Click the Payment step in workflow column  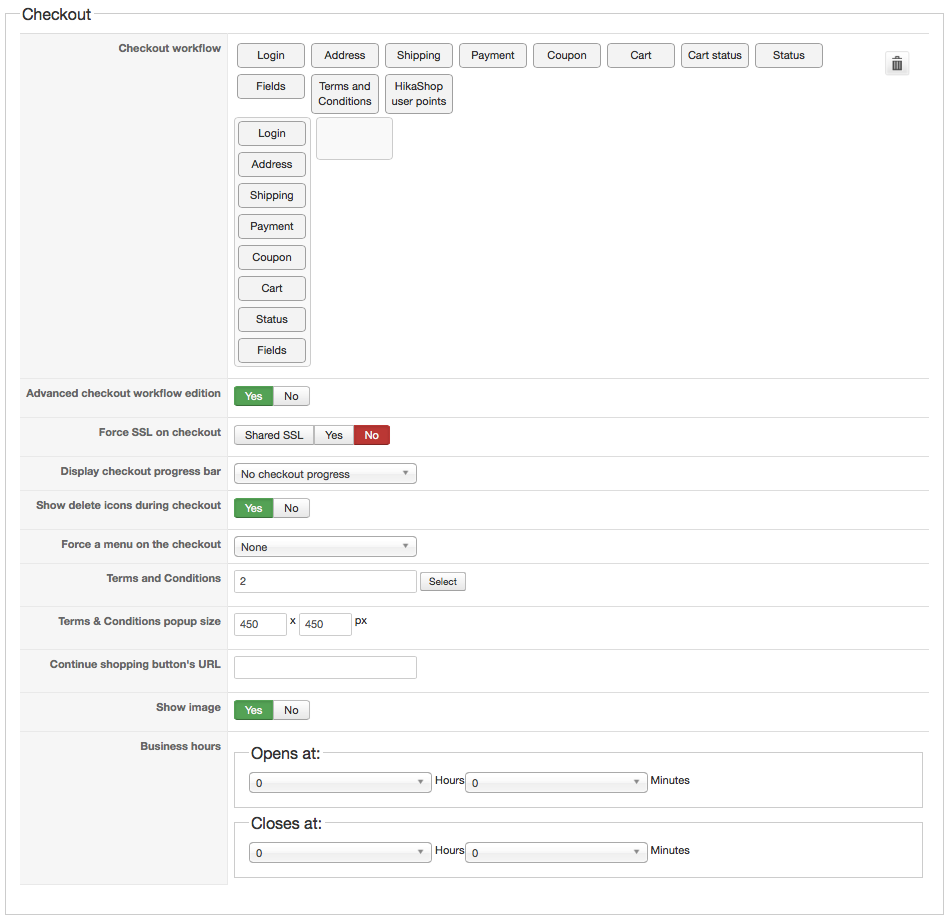pos(272,227)
